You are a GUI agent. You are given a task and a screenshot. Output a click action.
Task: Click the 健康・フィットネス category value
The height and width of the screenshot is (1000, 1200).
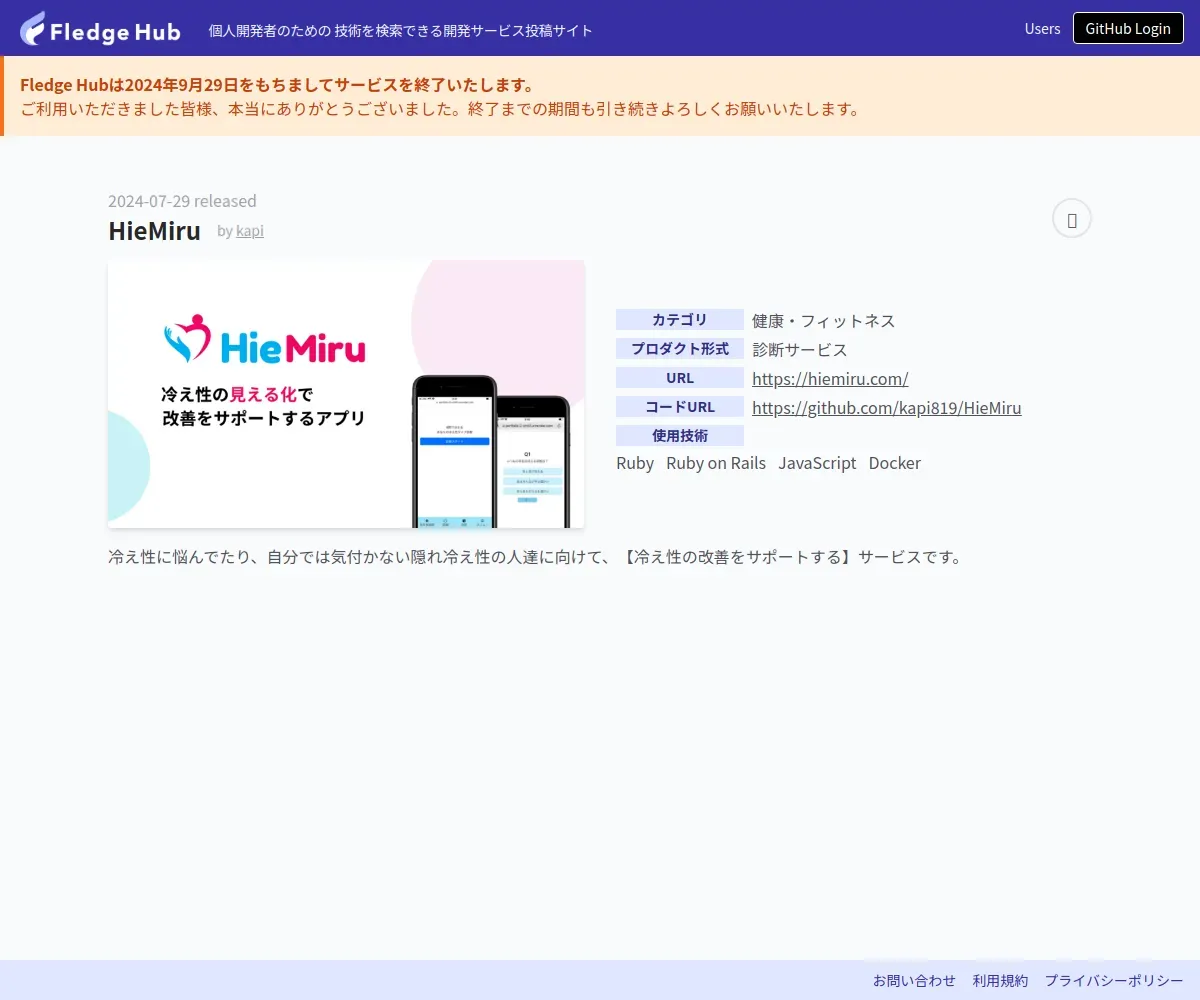824,321
